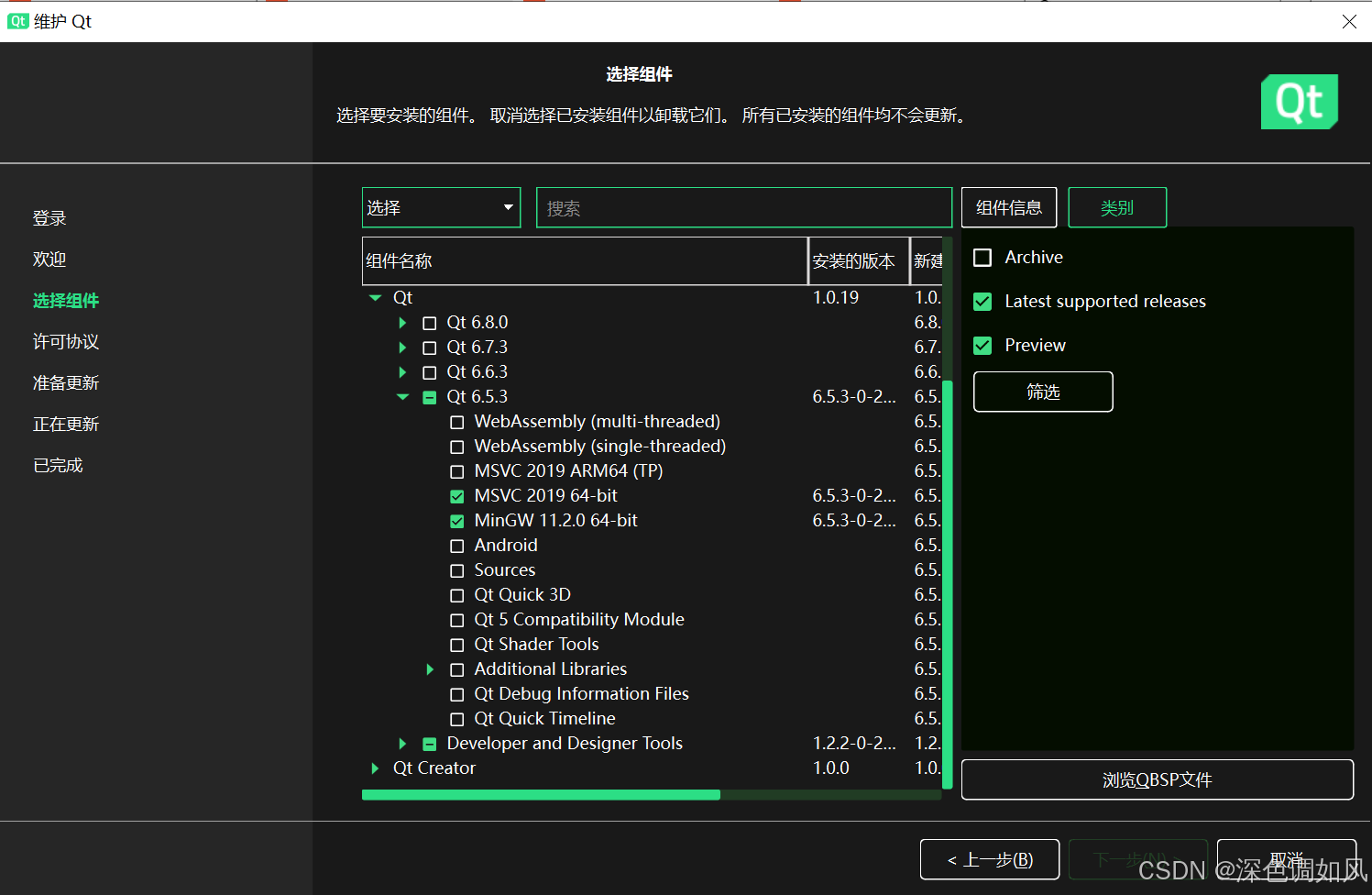Enable Qt Debug Information Files
The height and width of the screenshot is (895, 1372).
[x=456, y=694]
